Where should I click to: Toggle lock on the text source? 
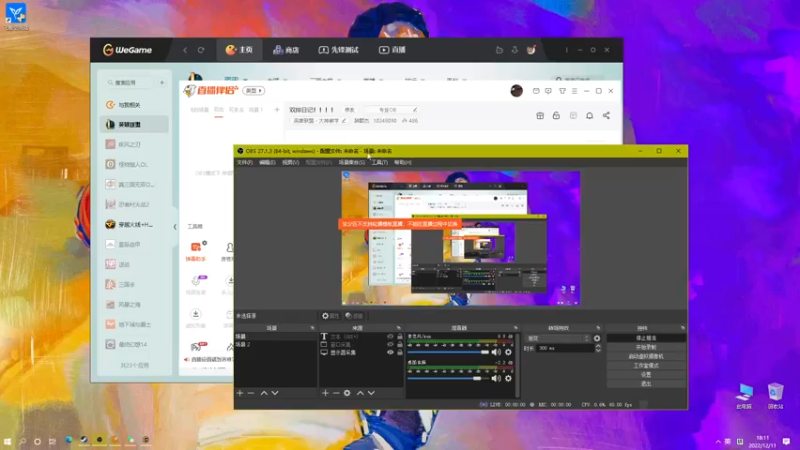(x=400, y=337)
